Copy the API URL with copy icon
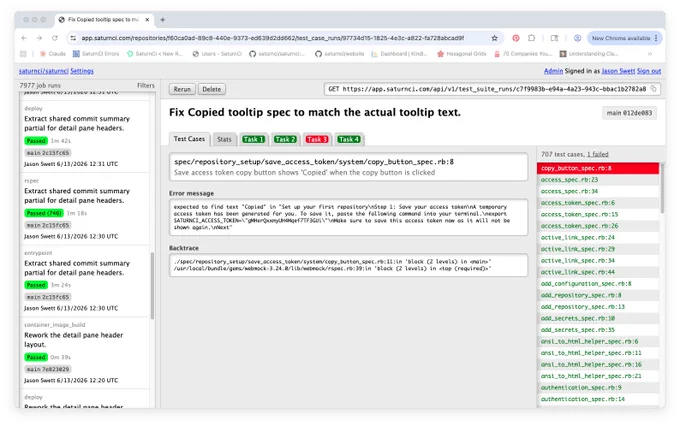 pyautogui.click(x=654, y=89)
